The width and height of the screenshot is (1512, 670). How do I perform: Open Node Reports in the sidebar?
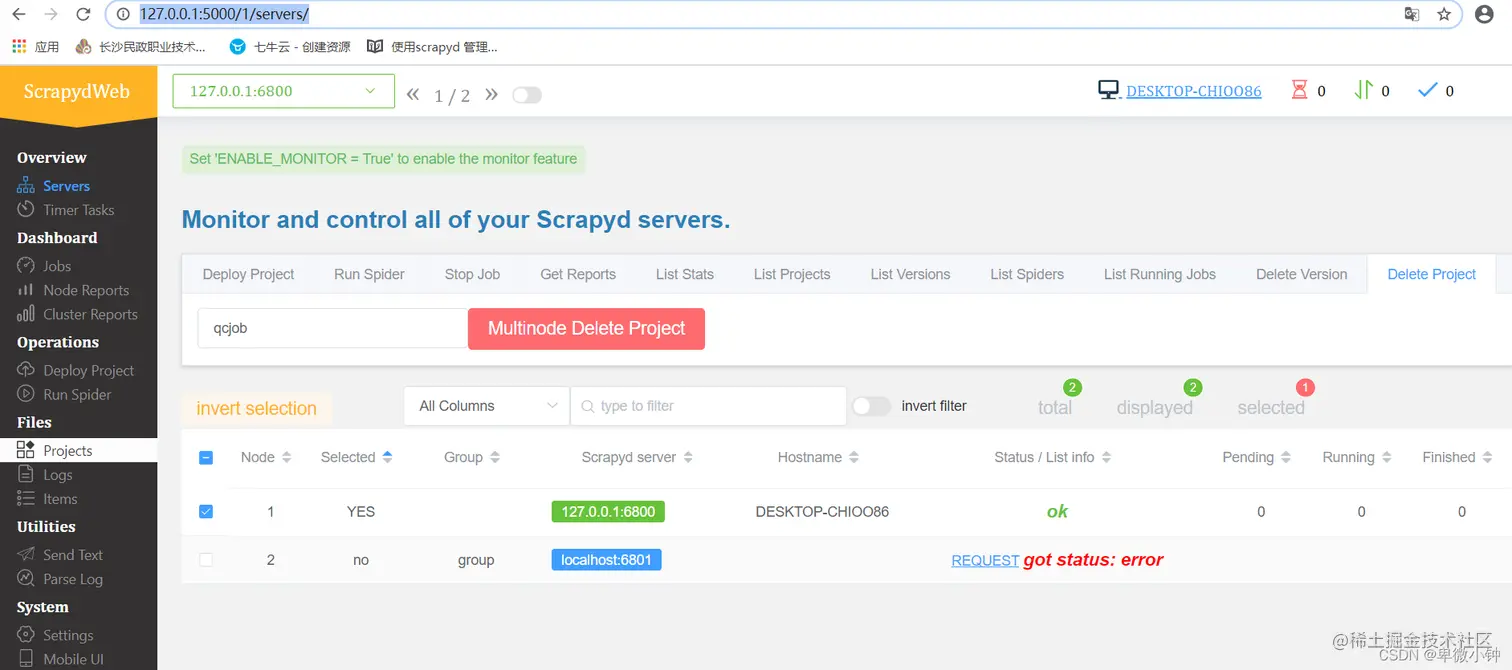tap(86, 290)
